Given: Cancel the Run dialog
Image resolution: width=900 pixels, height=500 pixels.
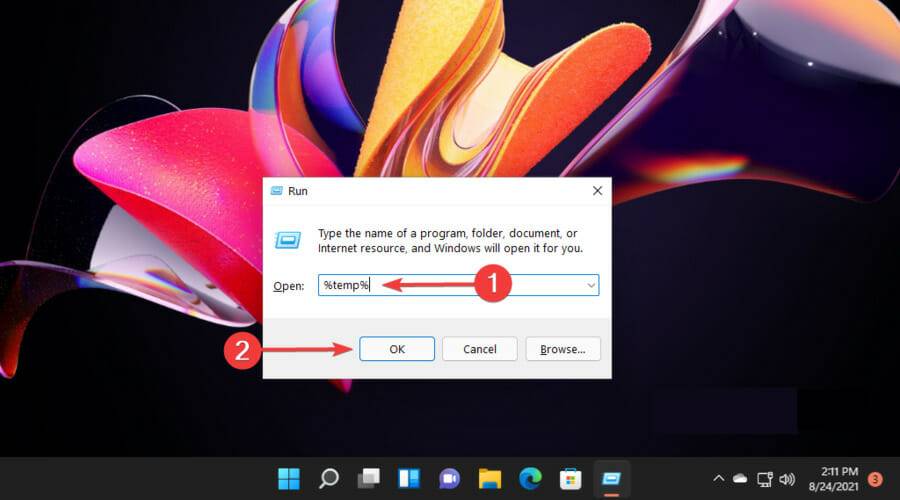Looking at the screenshot, I should coord(479,349).
